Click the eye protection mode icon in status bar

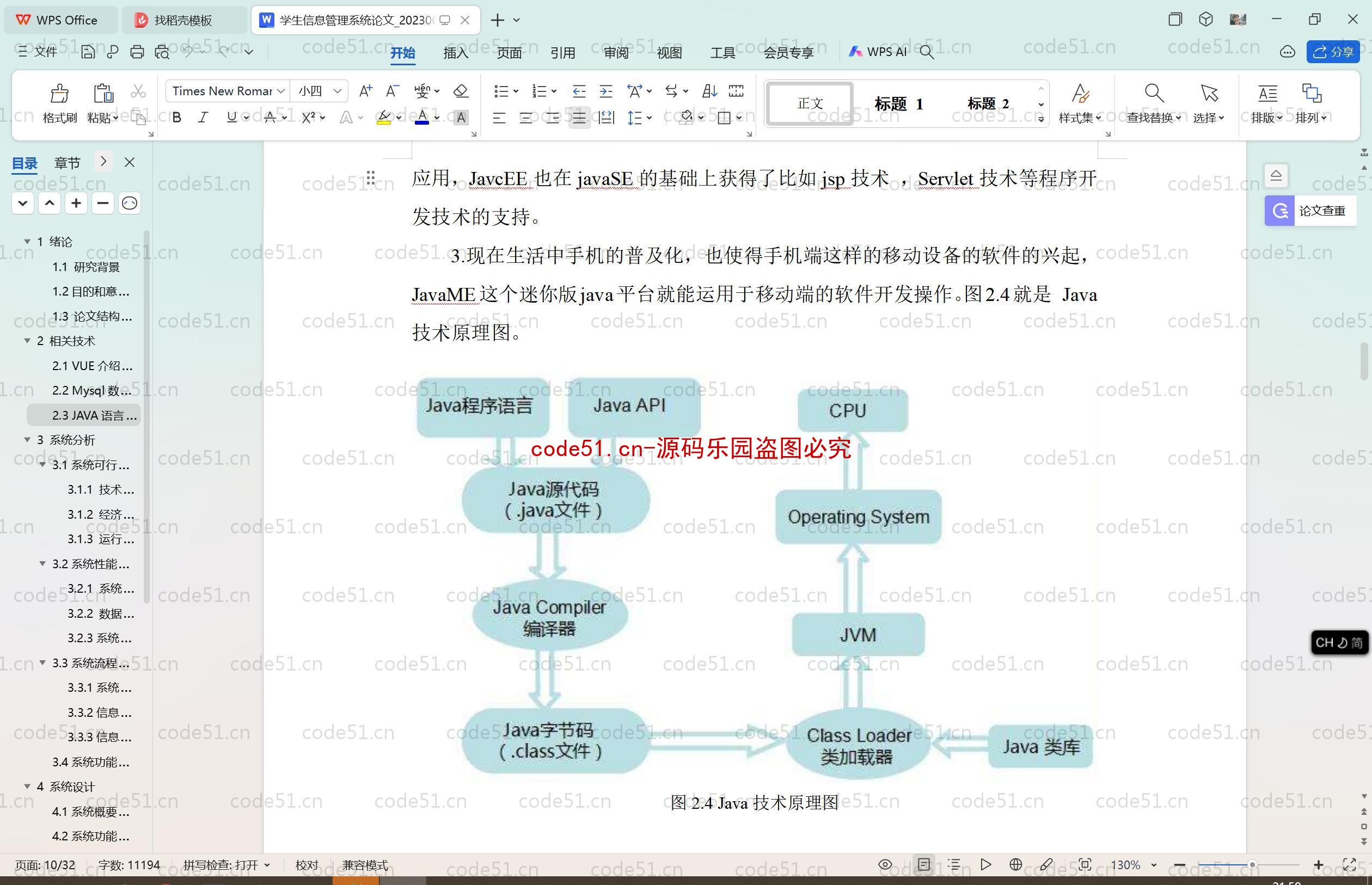(x=885, y=865)
